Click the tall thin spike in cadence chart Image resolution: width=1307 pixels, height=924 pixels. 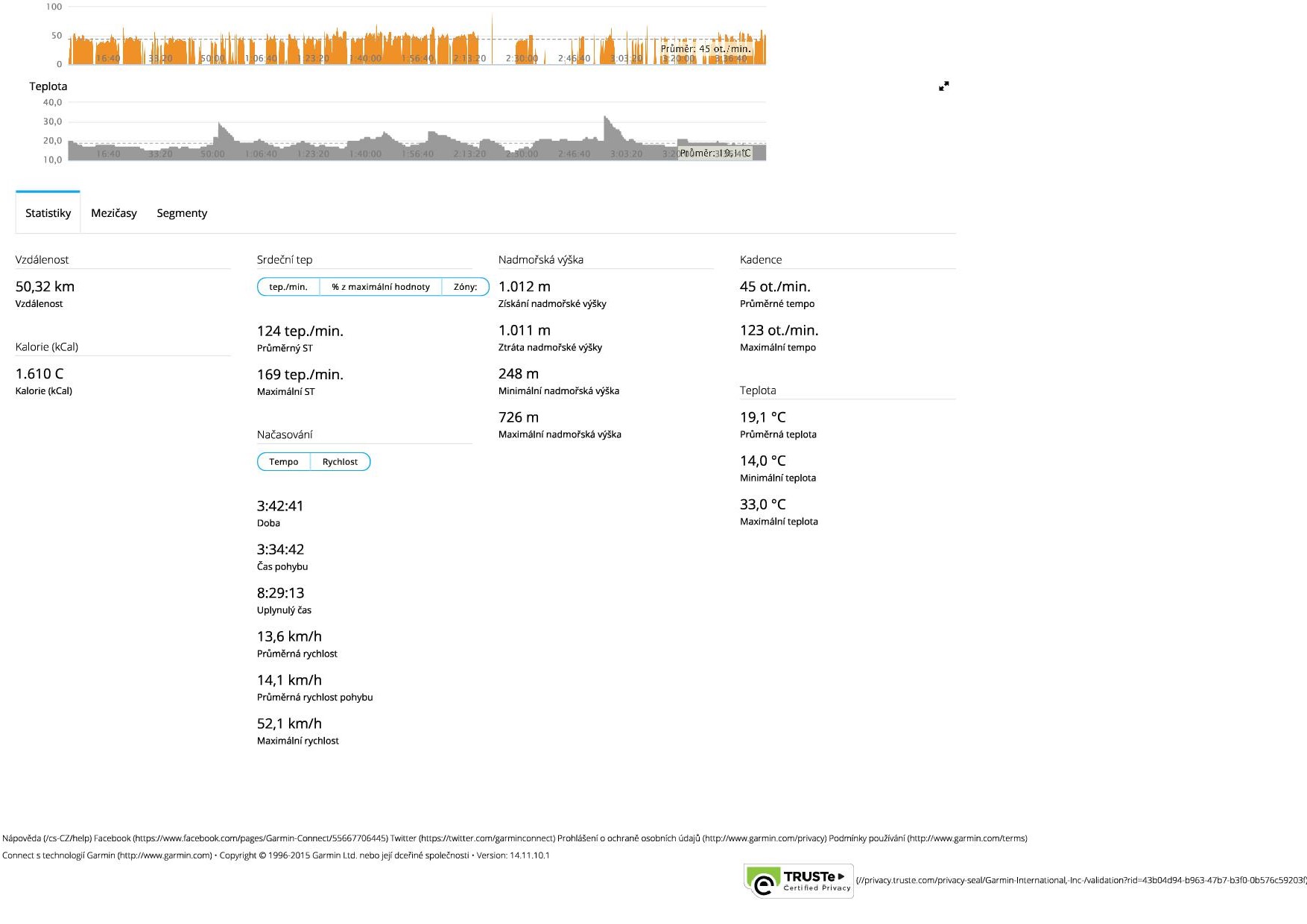[492, 30]
